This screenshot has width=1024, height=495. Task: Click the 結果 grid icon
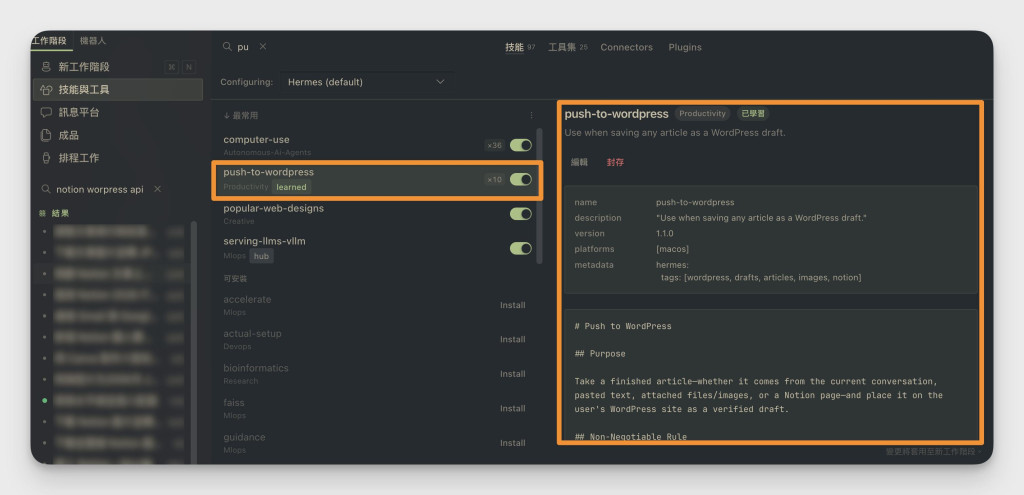tap(43, 213)
